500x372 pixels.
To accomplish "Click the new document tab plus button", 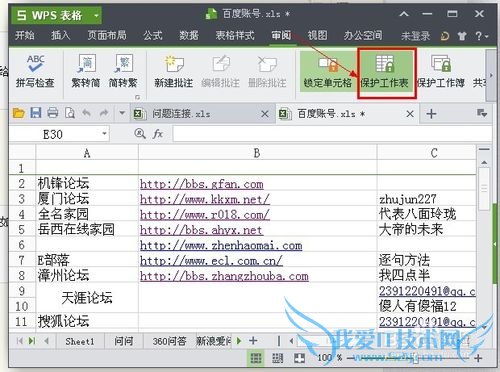I will point(431,114).
